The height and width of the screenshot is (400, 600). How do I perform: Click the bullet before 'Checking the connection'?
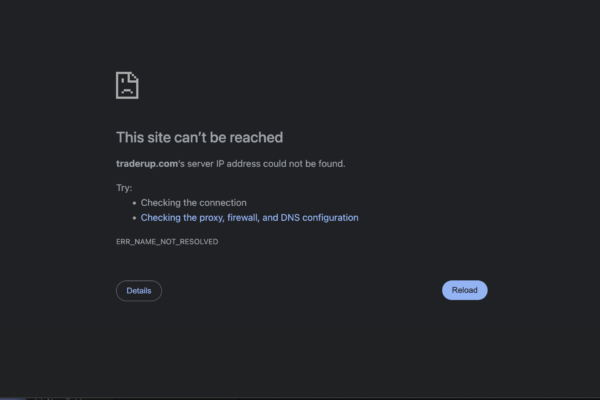coord(134,203)
